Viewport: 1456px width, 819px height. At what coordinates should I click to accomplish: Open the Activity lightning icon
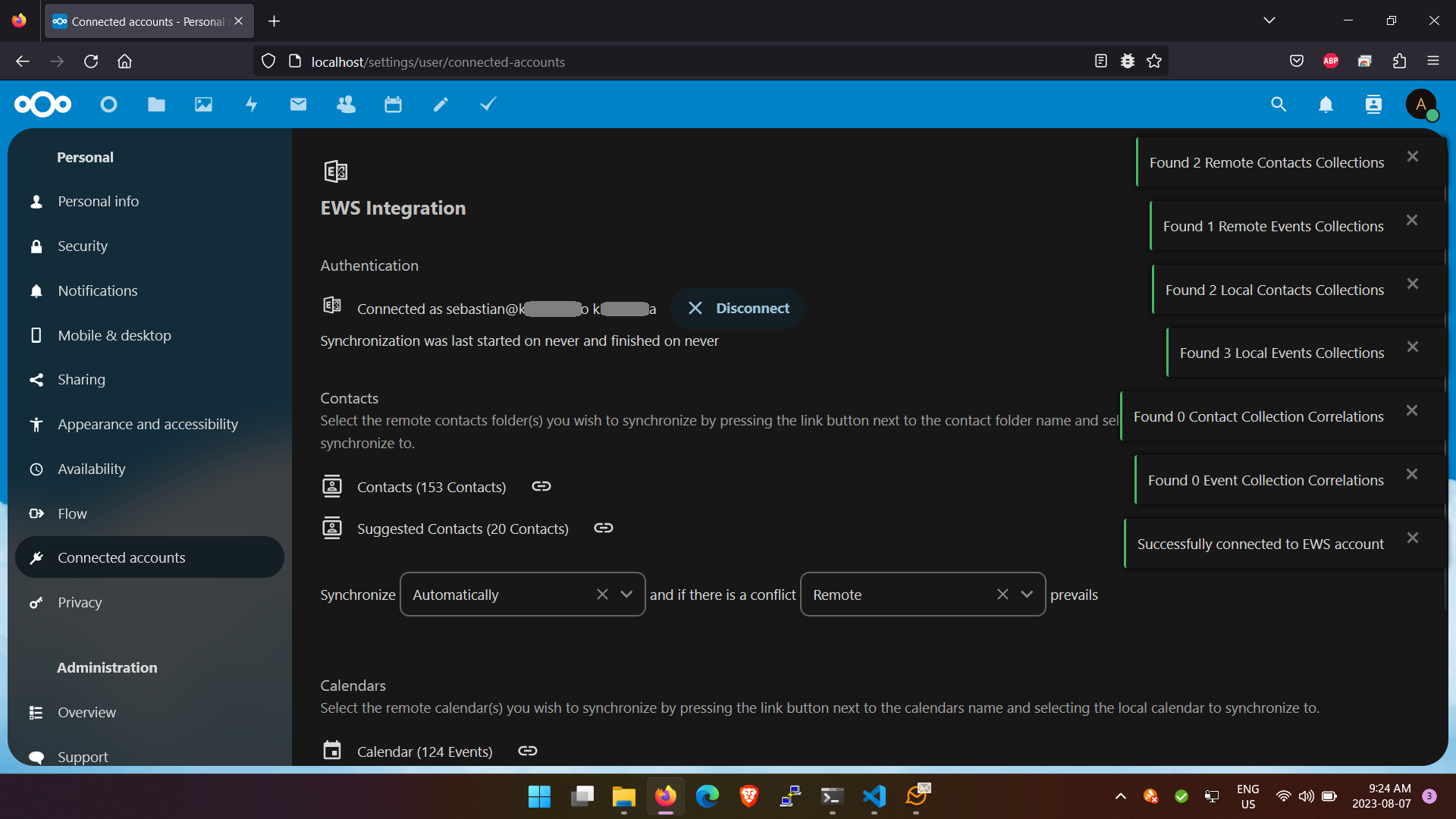tap(251, 105)
